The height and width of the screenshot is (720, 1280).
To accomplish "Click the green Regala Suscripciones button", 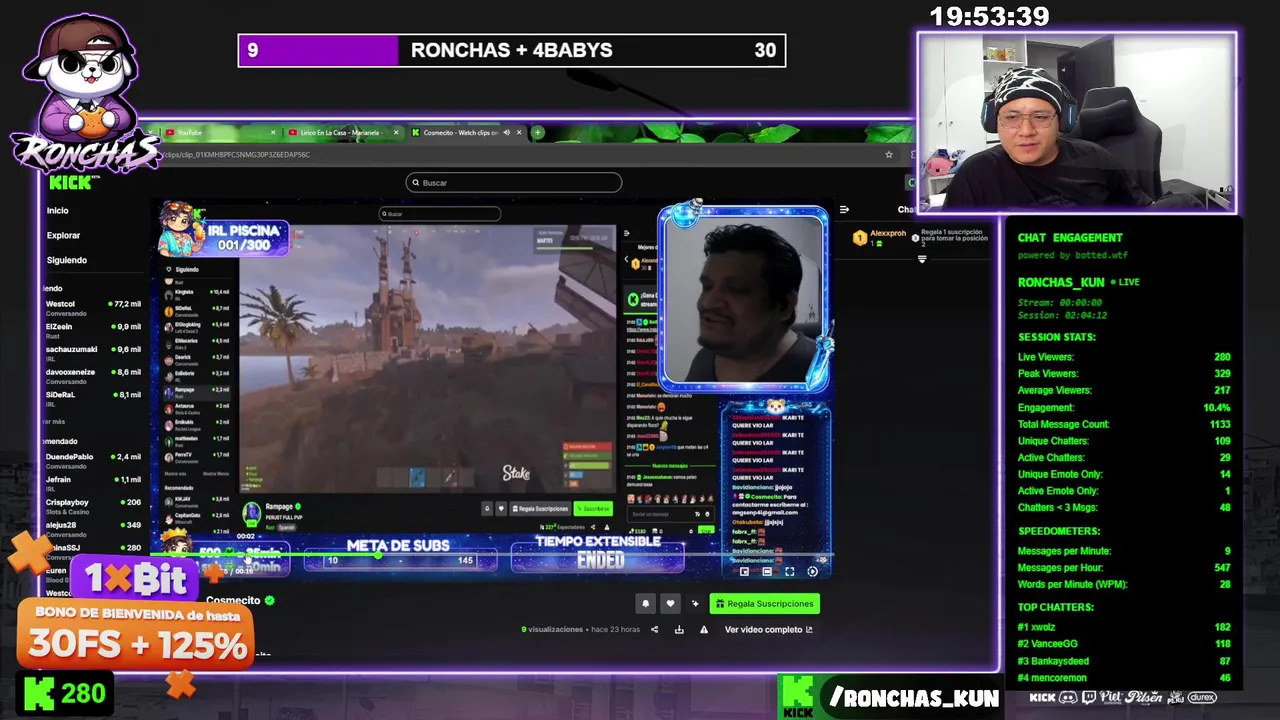I will [765, 603].
